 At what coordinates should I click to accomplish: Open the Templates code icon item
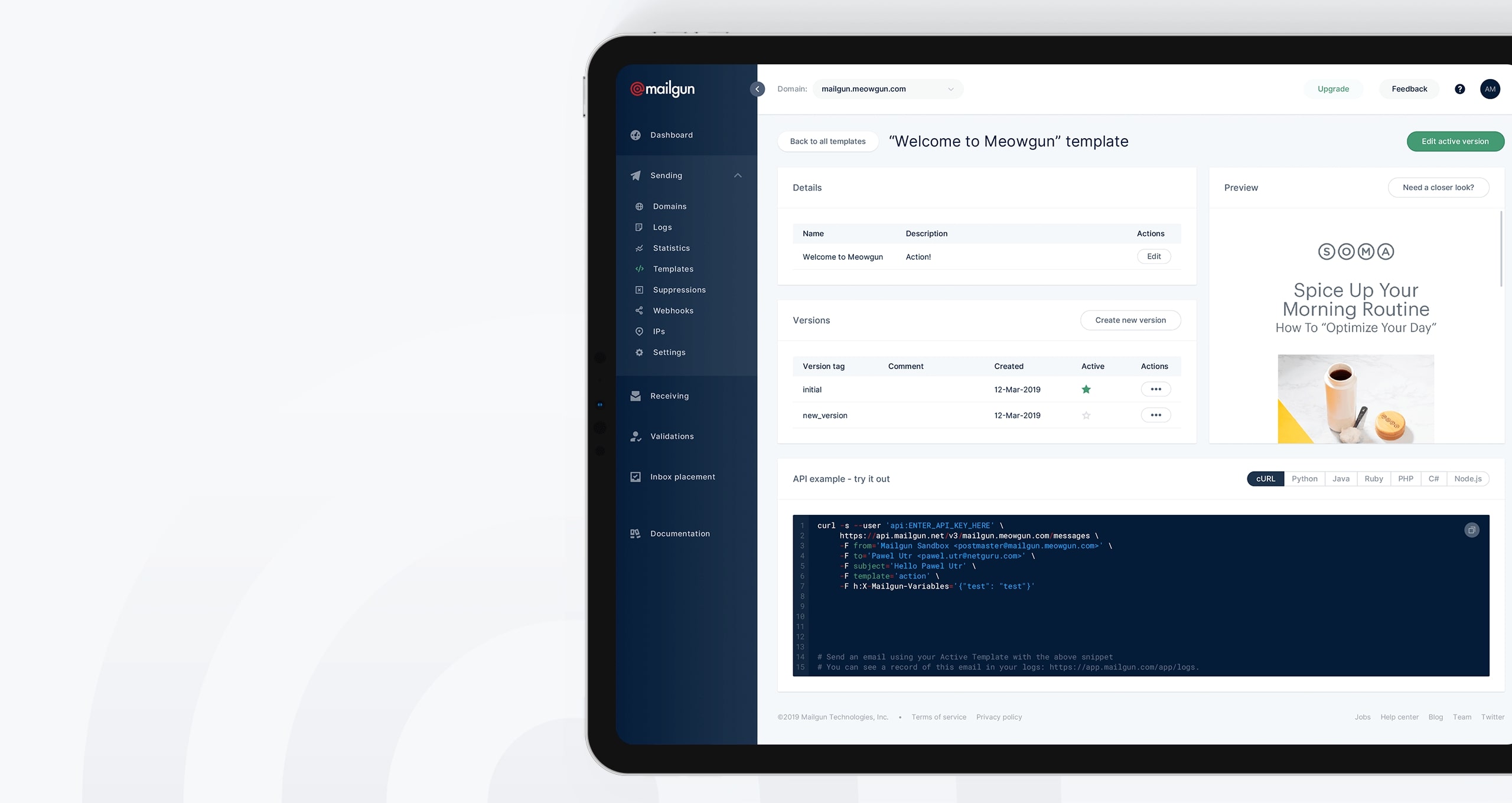639,269
